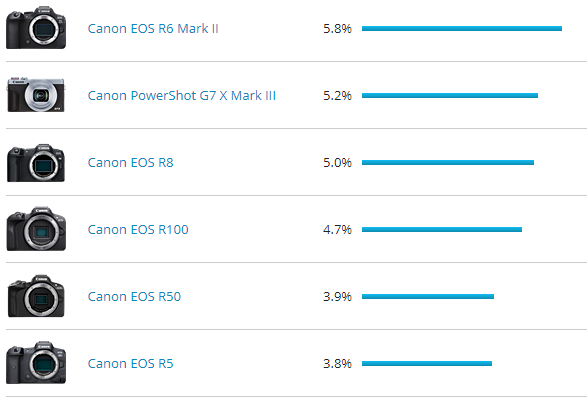Click the 4.7% popularity bar

(442, 230)
